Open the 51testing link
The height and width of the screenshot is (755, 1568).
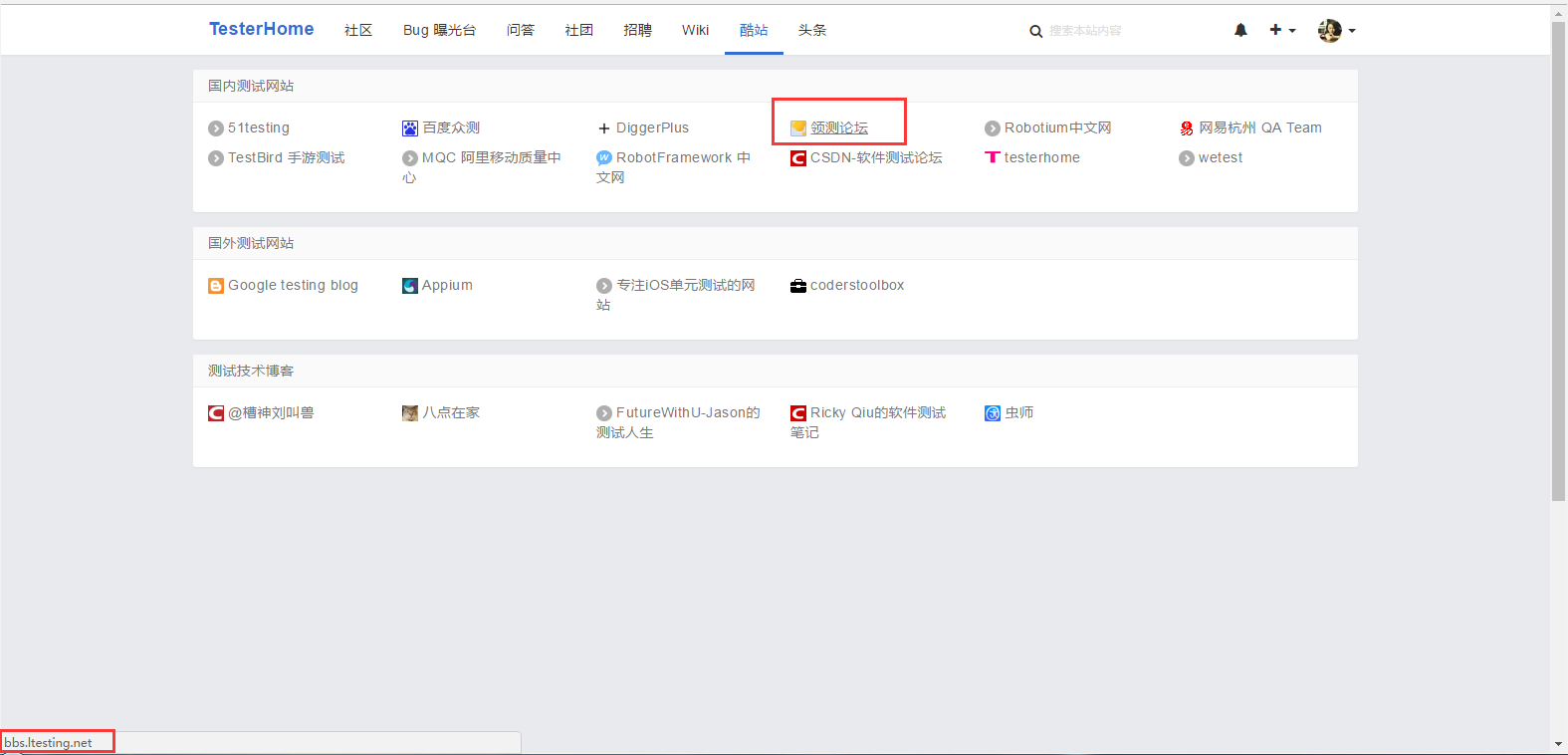tap(259, 127)
